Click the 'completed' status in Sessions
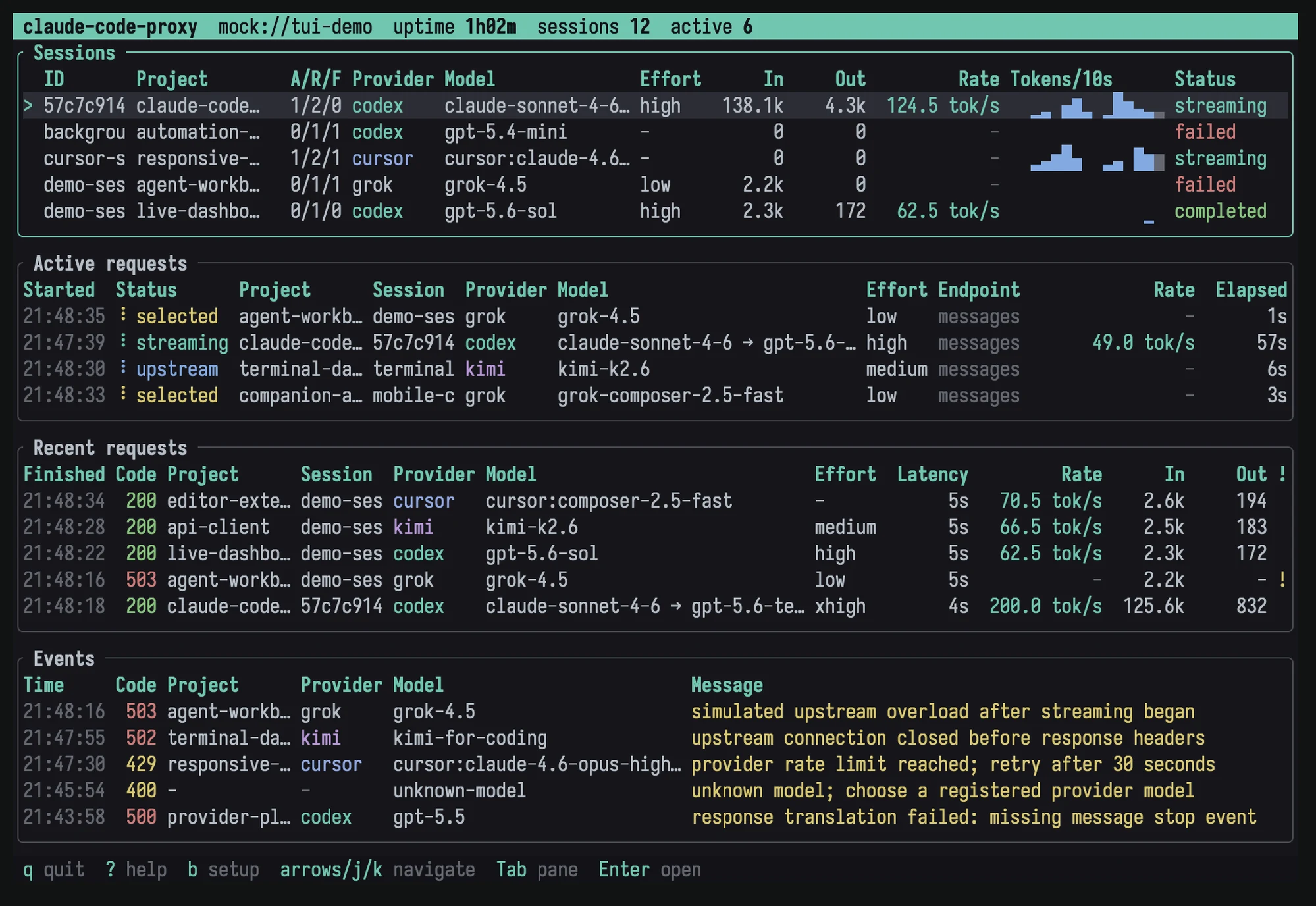This screenshot has height=906, width=1316. [x=1221, y=211]
